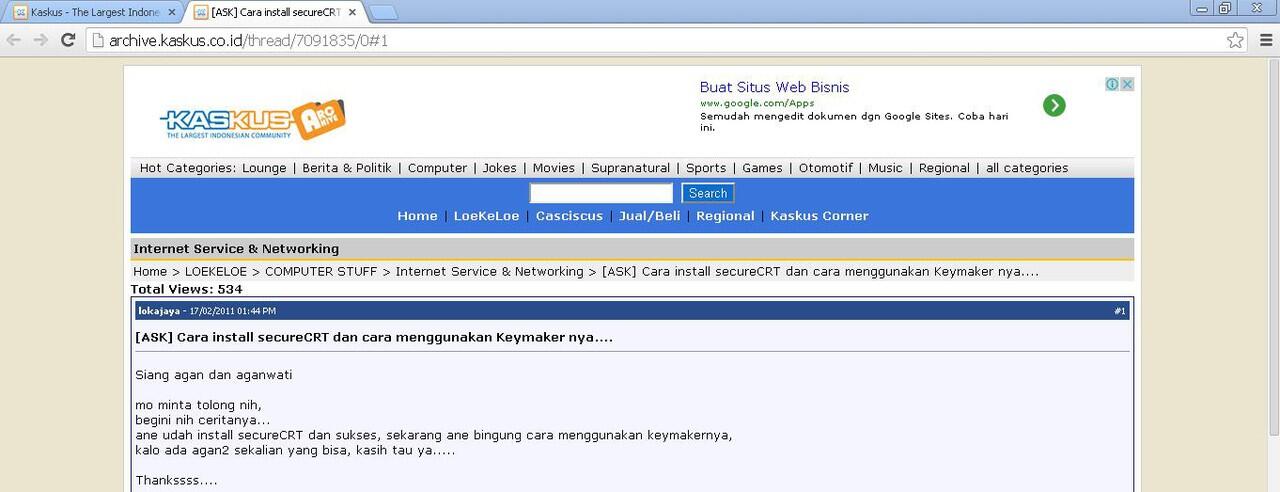Click Internet Service & Networking breadcrumb link
Screen dimensions: 1280x492
(x=489, y=272)
